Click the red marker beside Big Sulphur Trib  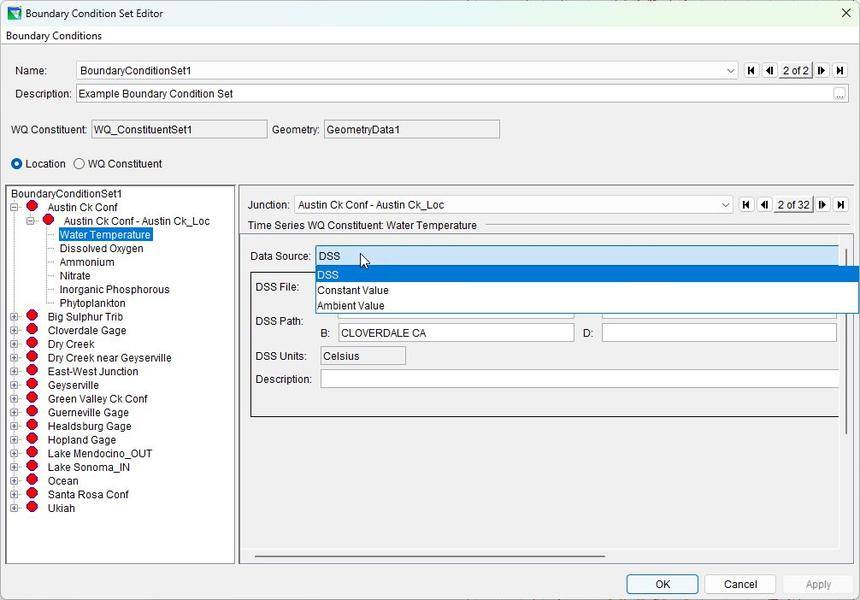point(32,315)
